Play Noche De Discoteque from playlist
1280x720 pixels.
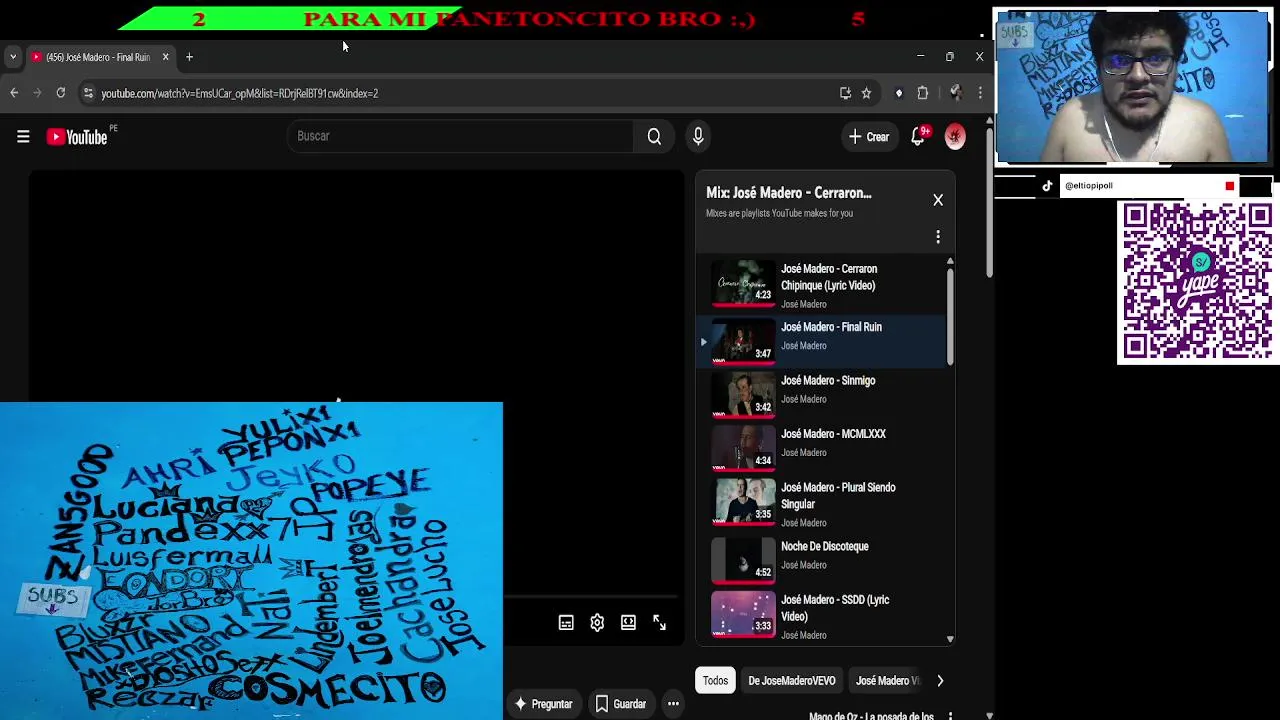(x=821, y=560)
